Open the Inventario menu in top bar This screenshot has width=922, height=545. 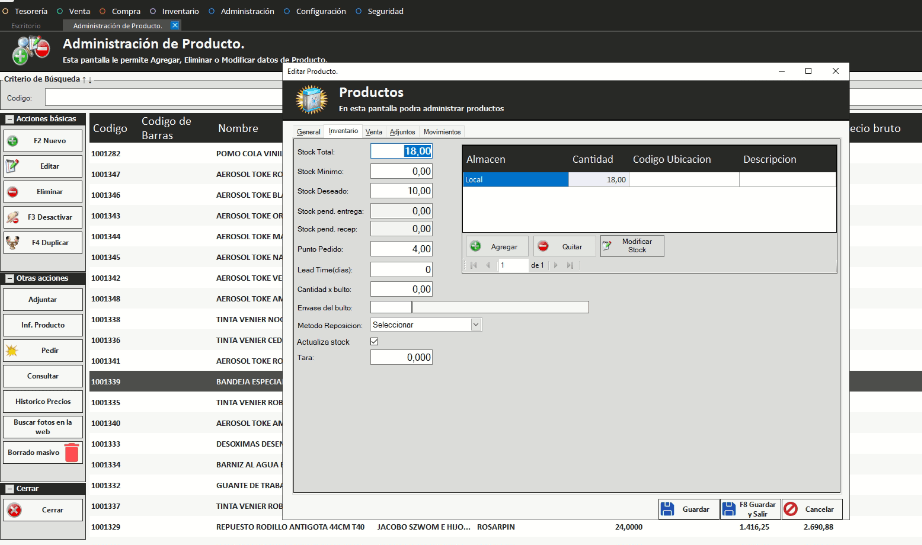pyautogui.click(x=180, y=11)
